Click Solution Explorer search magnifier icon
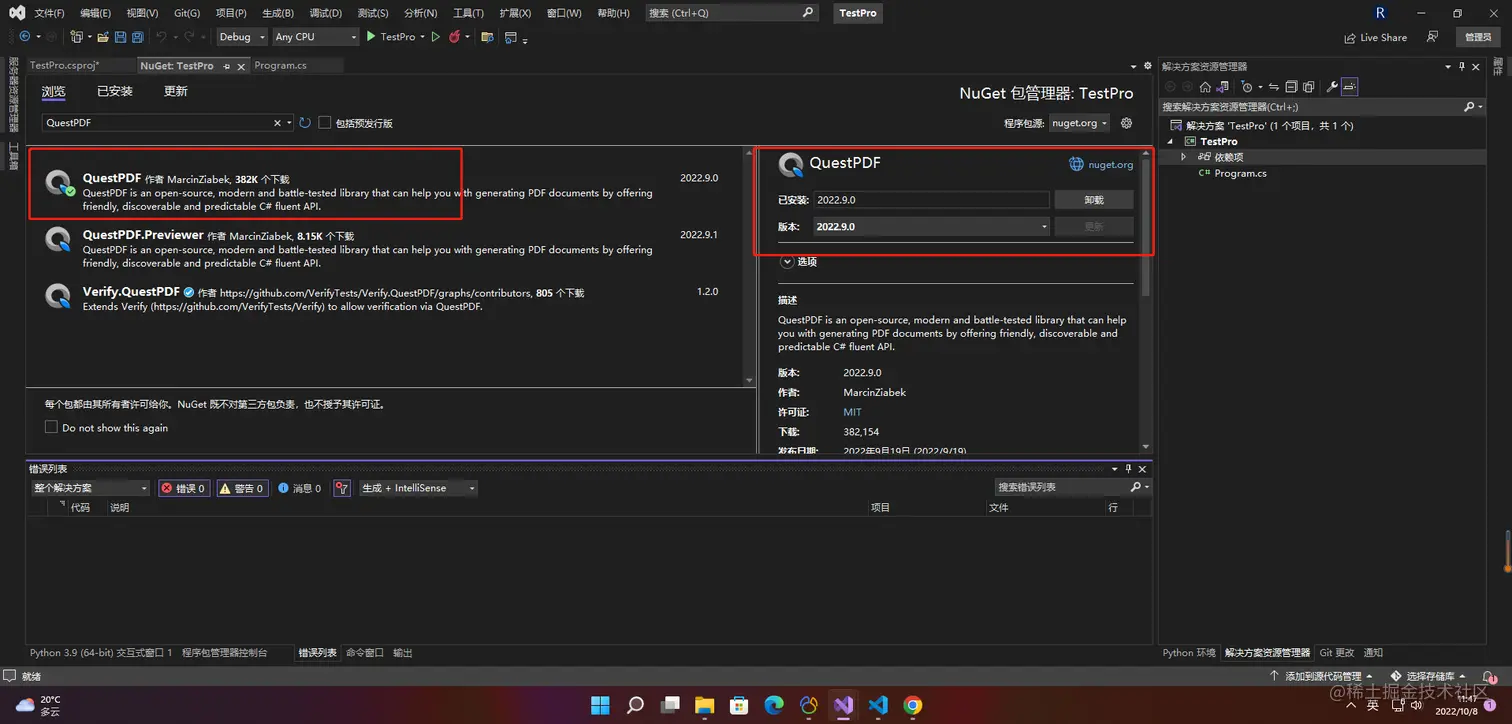1512x724 pixels. (1469, 107)
